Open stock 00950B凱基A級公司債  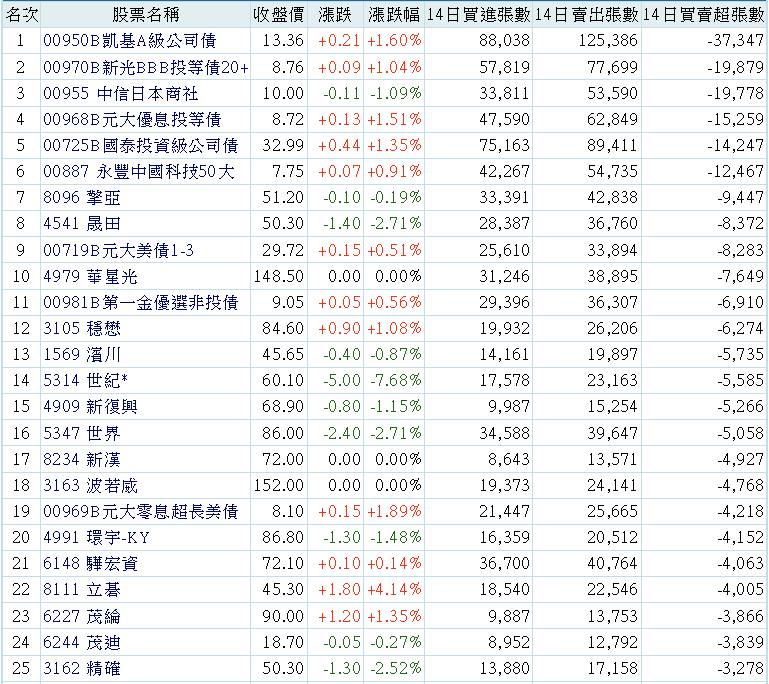coord(129,41)
